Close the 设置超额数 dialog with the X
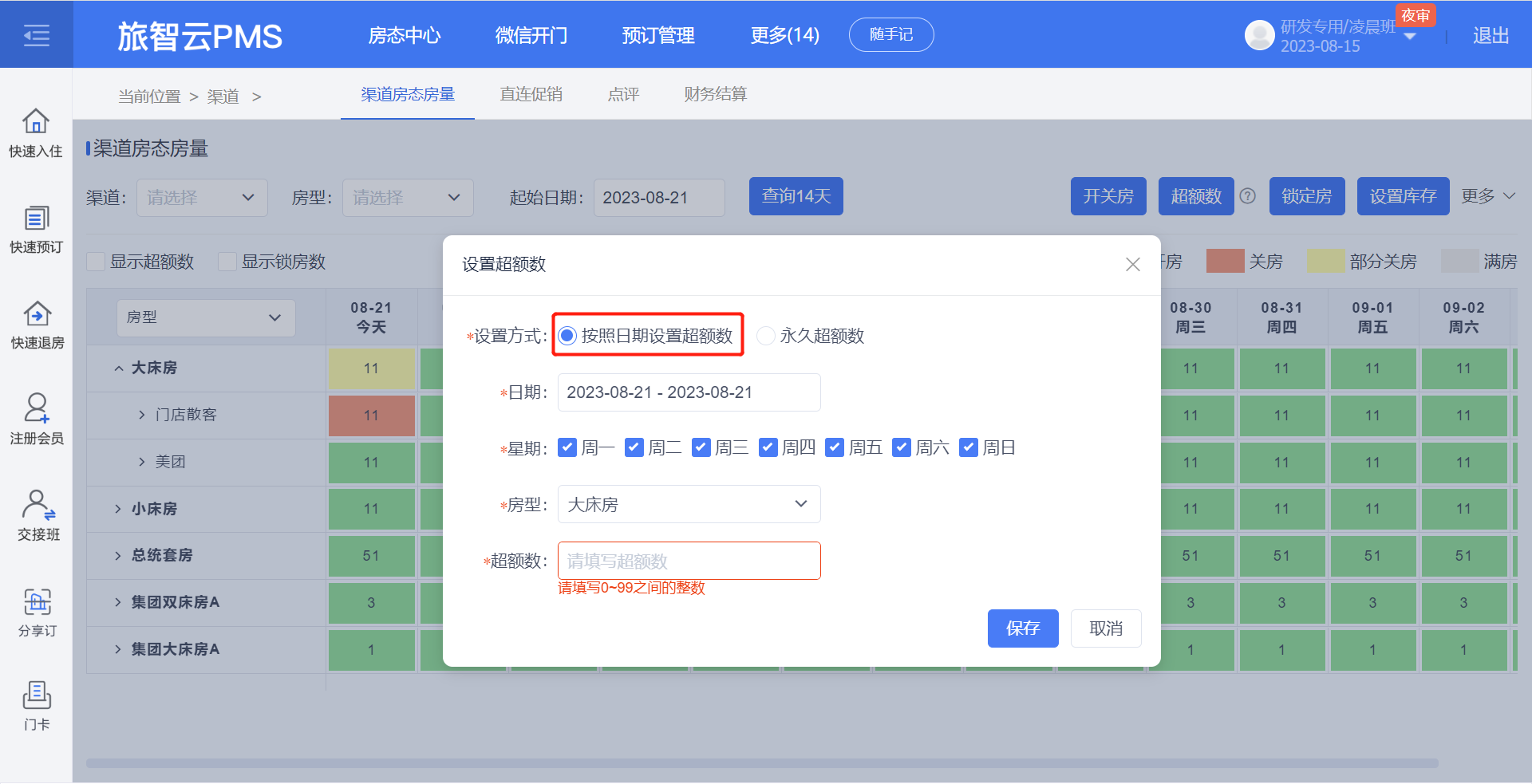1532x784 pixels. pyautogui.click(x=1132, y=264)
